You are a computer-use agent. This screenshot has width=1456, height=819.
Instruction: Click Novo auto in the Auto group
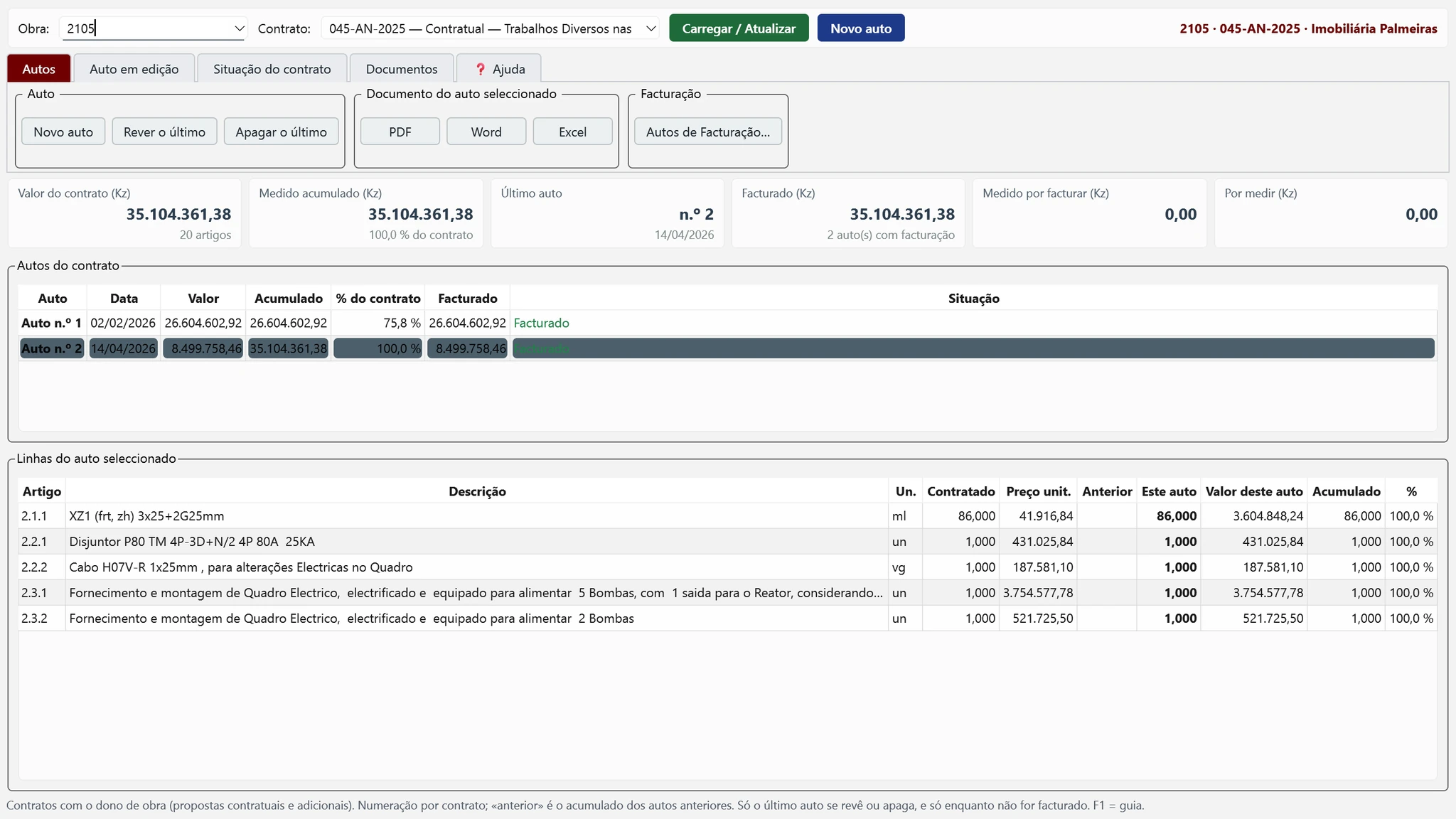click(63, 132)
